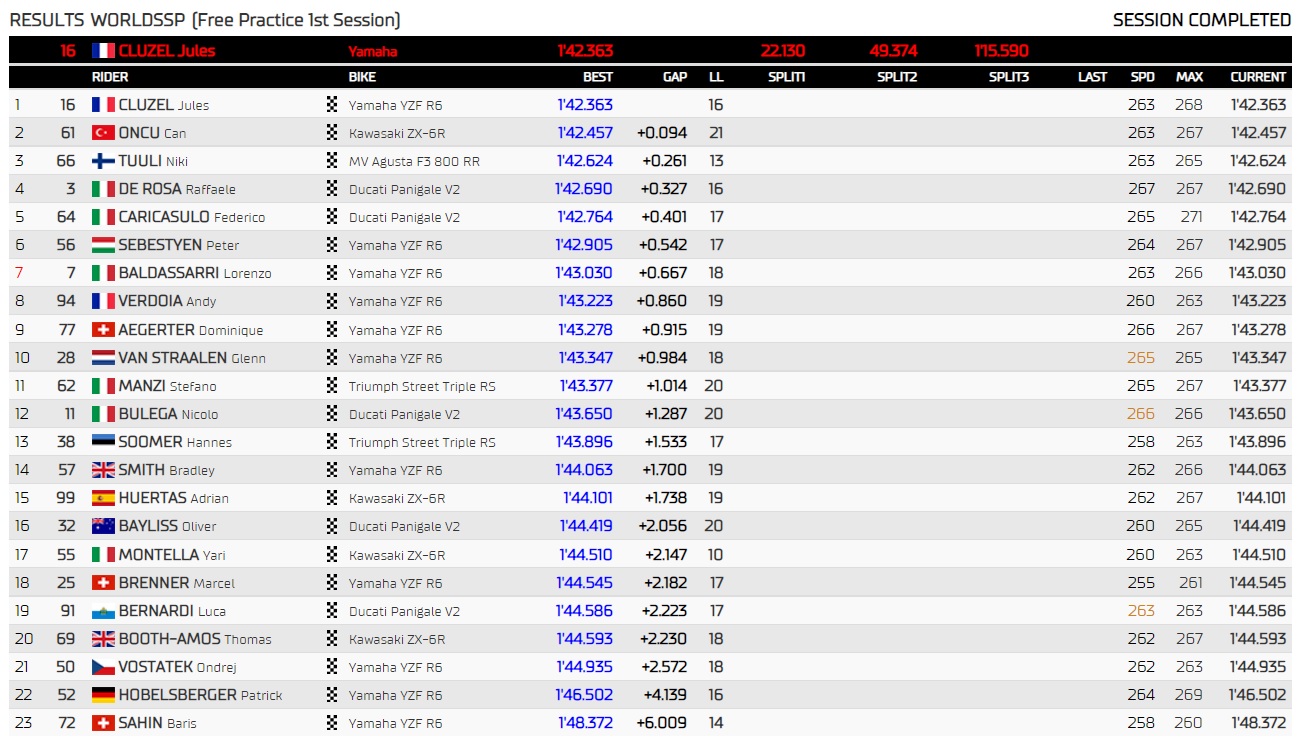The height and width of the screenshot is (739, 1314).
Task: Click best lap time 1'44.063
Action: point(585,470)
